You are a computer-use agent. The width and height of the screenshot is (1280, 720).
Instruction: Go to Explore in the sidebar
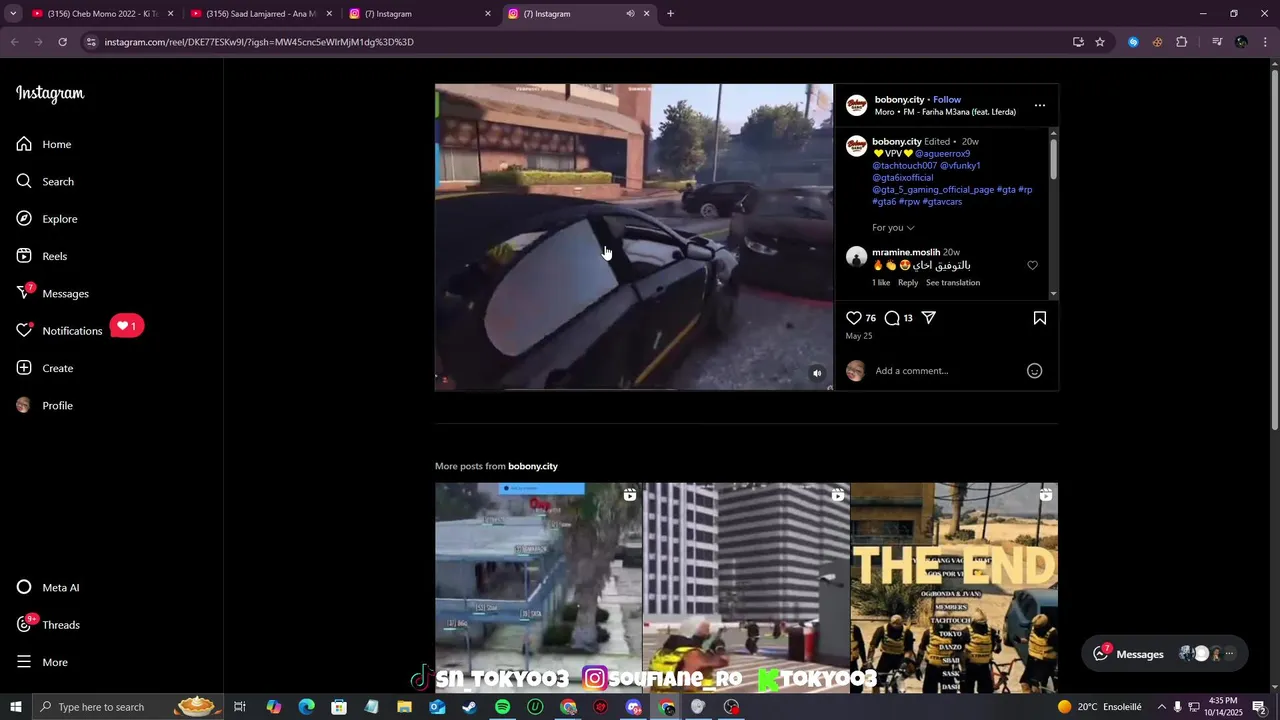[47, 219]
